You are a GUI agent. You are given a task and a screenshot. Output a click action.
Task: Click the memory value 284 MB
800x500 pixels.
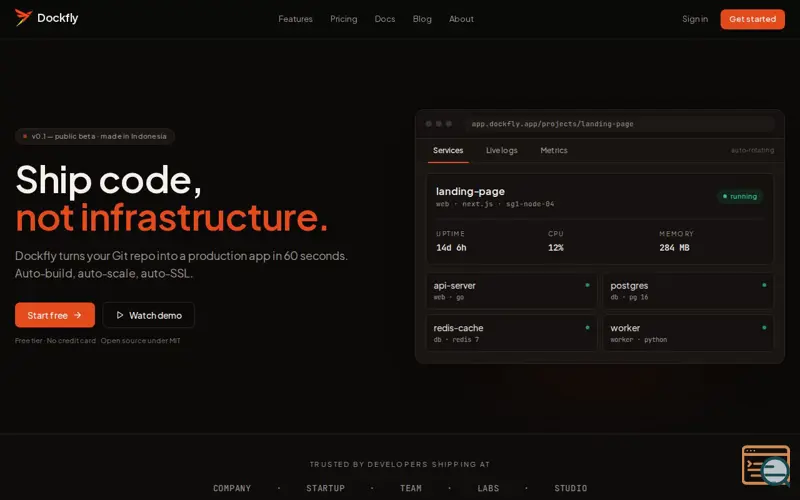(x=674, y=247)
